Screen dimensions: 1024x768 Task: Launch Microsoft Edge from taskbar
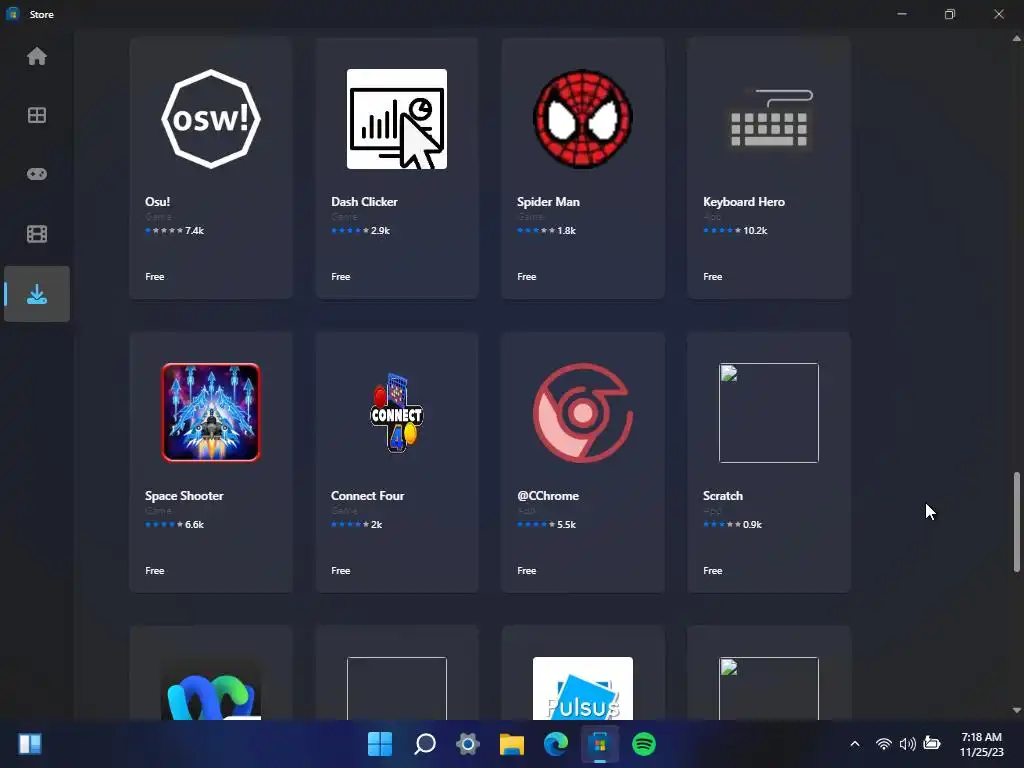(556, 744)
